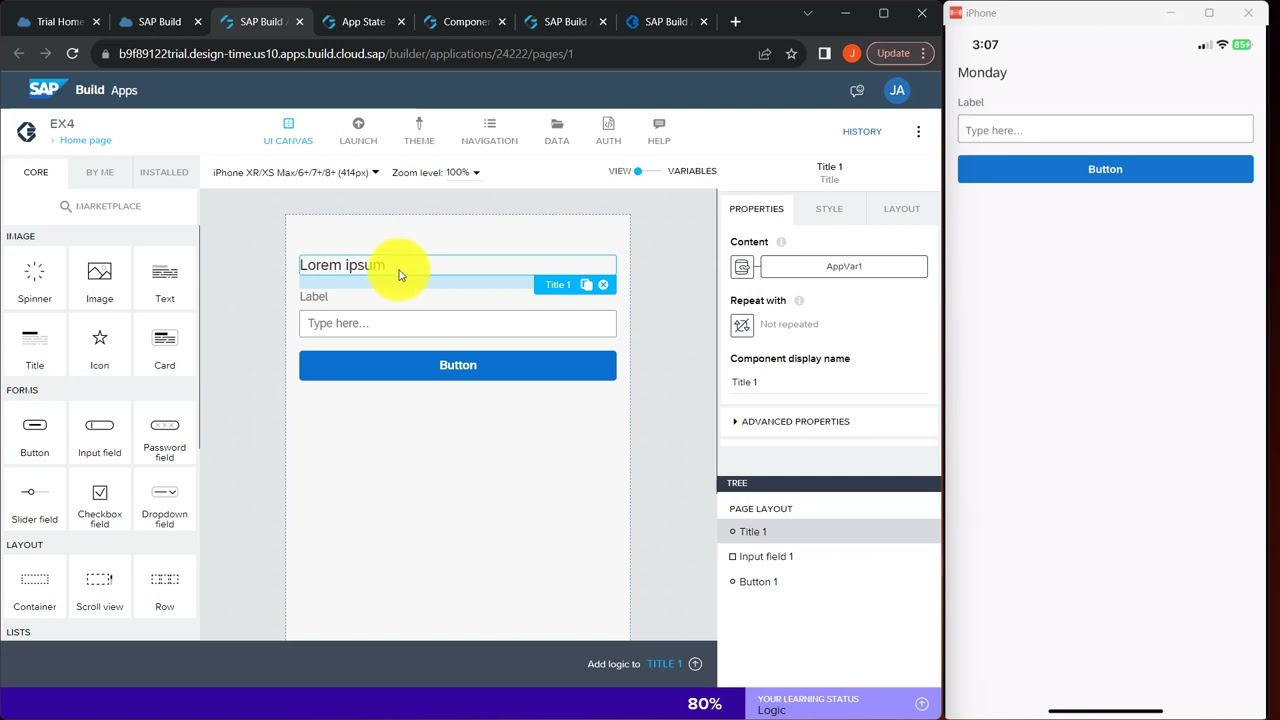Click the Home page breadcrumb link
1280x720 pixels.
point(86,141)
